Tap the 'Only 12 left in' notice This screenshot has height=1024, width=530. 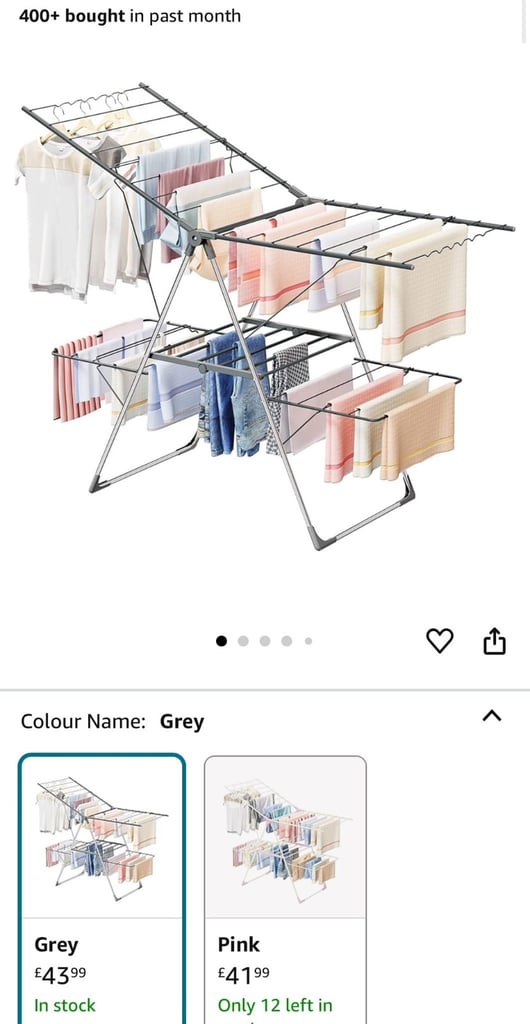click(275, 1006)
